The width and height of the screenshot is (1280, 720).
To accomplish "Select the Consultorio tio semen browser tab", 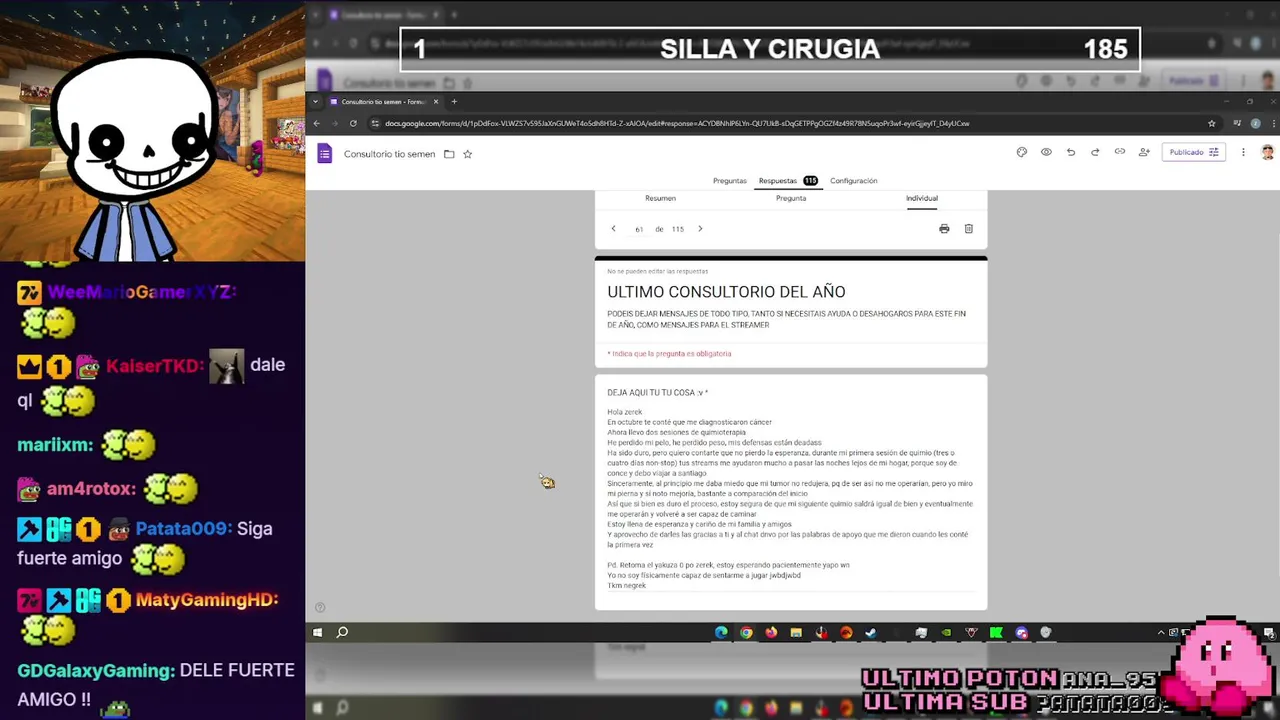I will [384, 101].
